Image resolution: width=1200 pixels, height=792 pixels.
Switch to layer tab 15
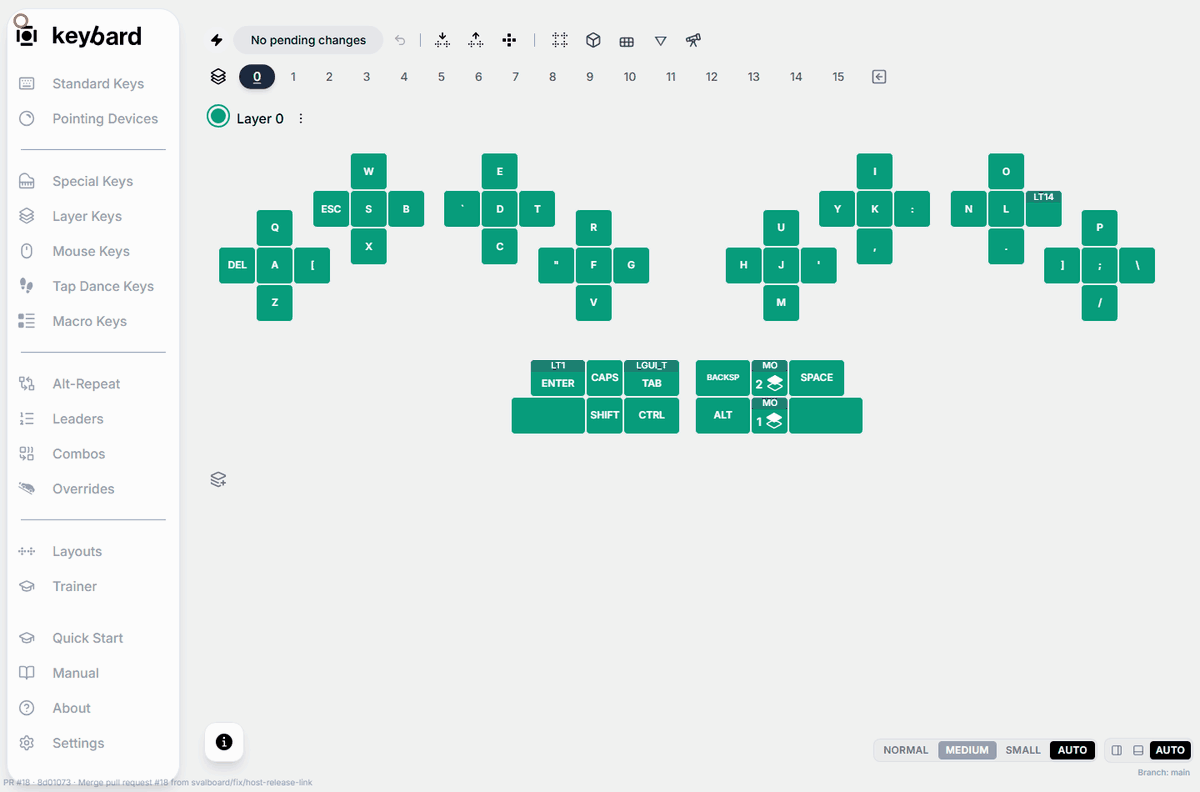coord(838,76)
